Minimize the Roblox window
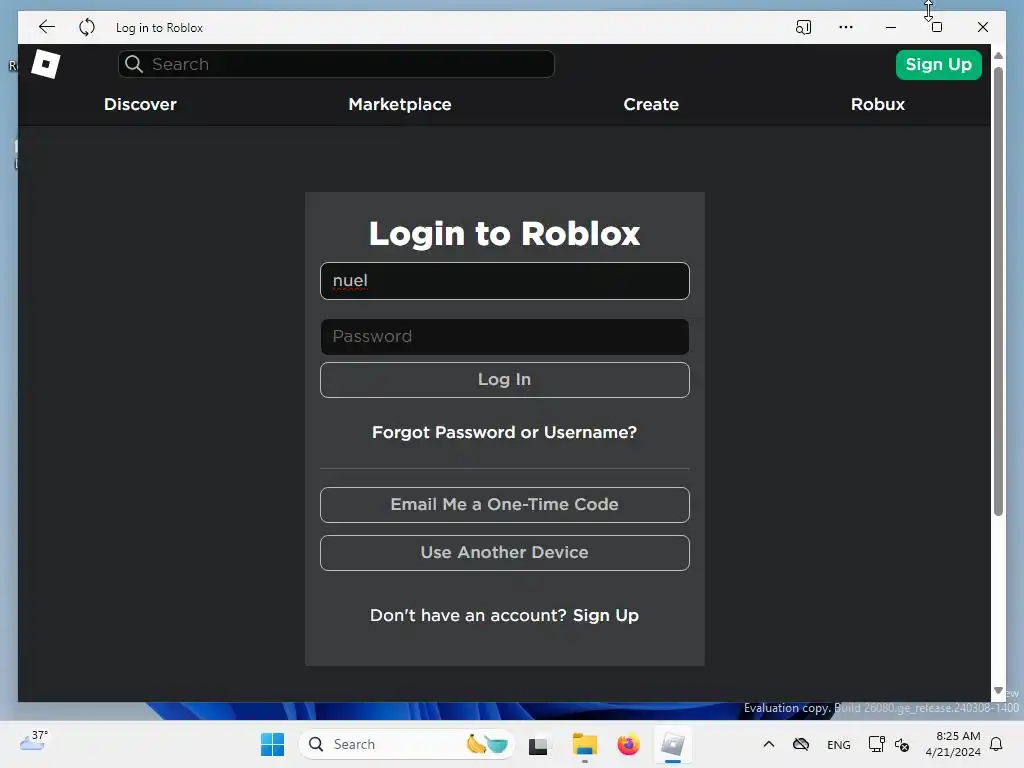The height and width of the screenshot is (768, 1024). click(x=891, y=27)
